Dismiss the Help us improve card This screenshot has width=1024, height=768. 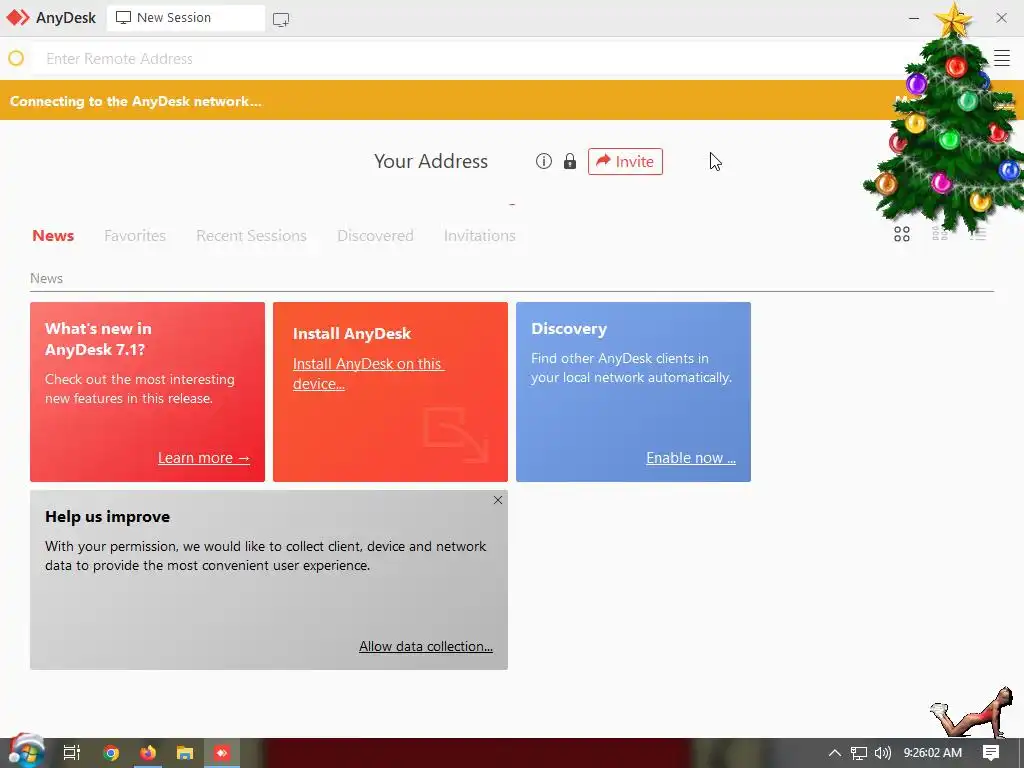click(498, 500)
